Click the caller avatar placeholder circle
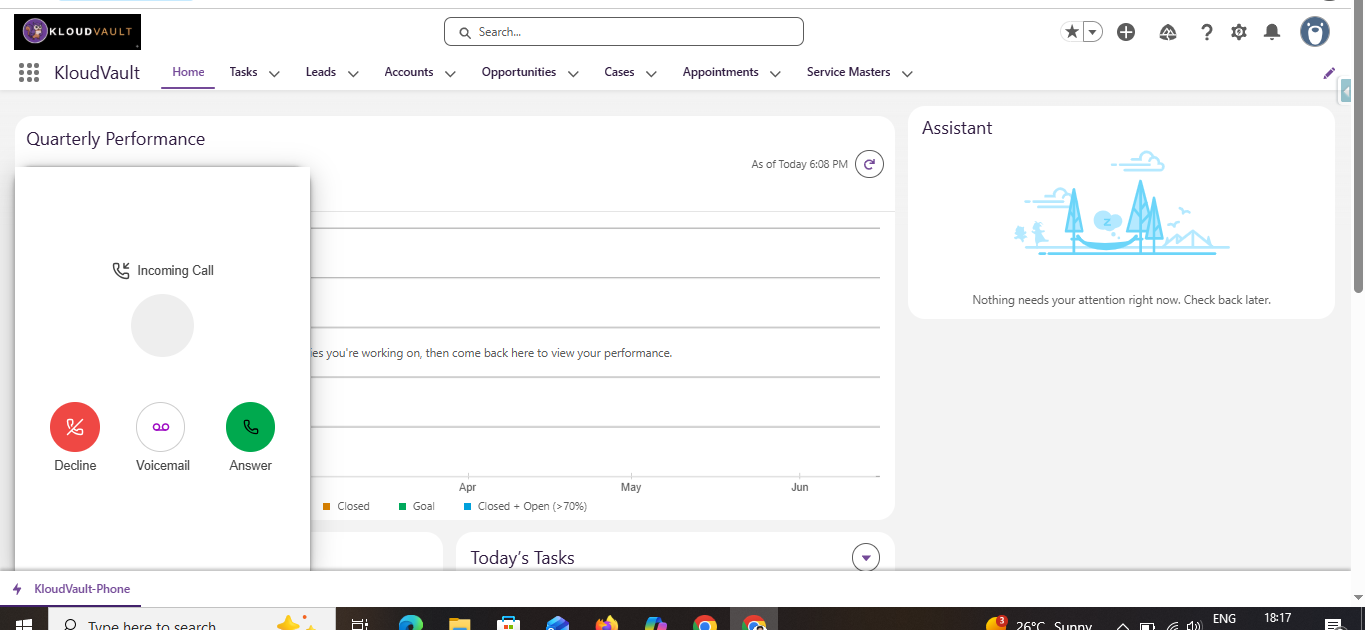 (163, 326)
